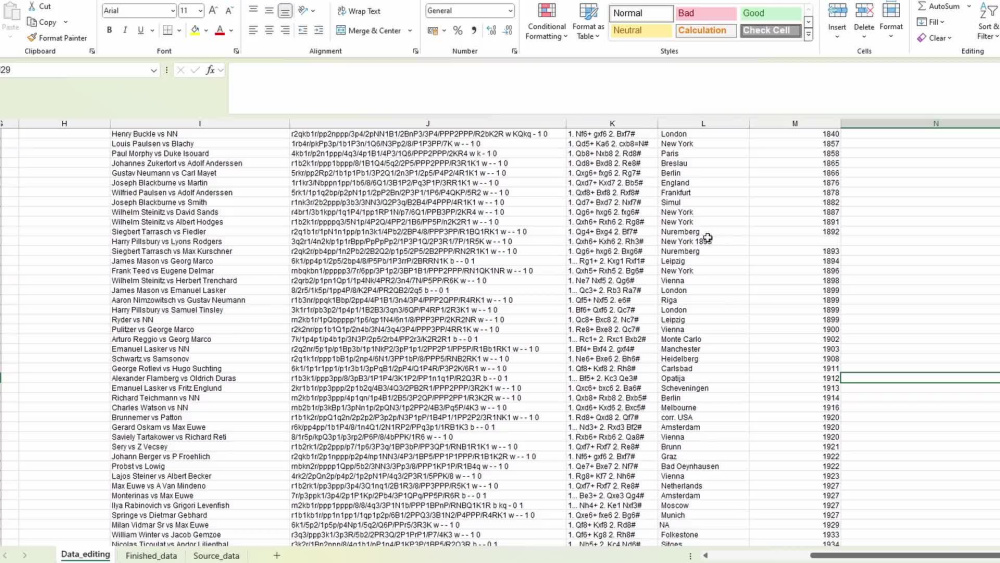The image size is (1000, 563).
Task: Decrease the indent
Action: pos(302,31)
